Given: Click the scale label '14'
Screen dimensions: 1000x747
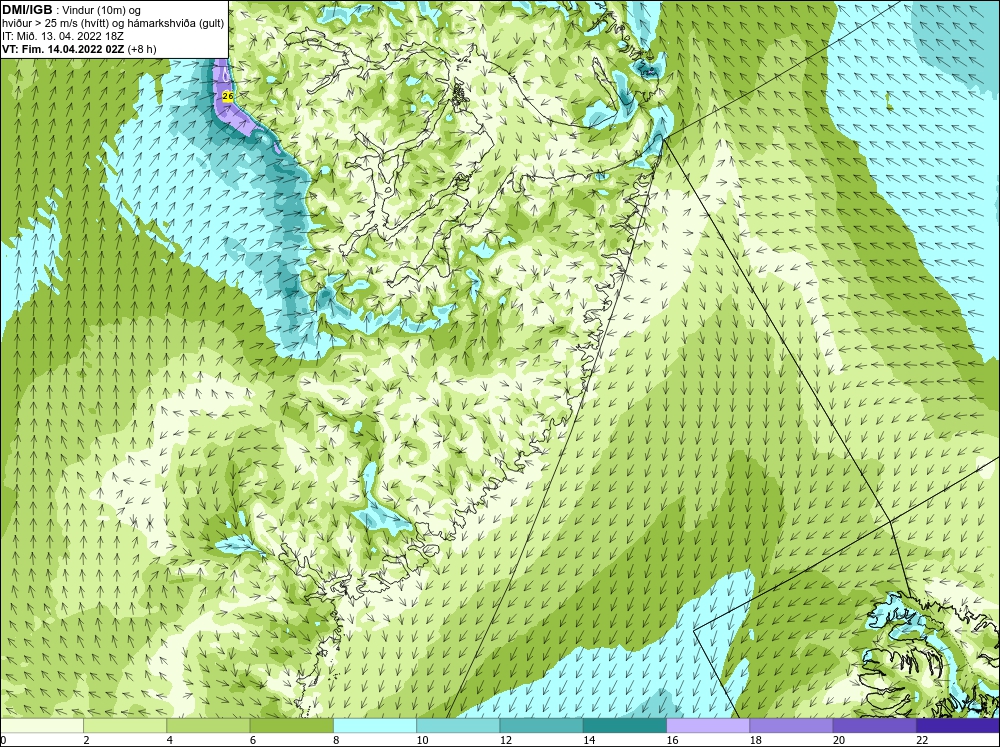Looking at the screenshot, I should click(x=589, y=740).
